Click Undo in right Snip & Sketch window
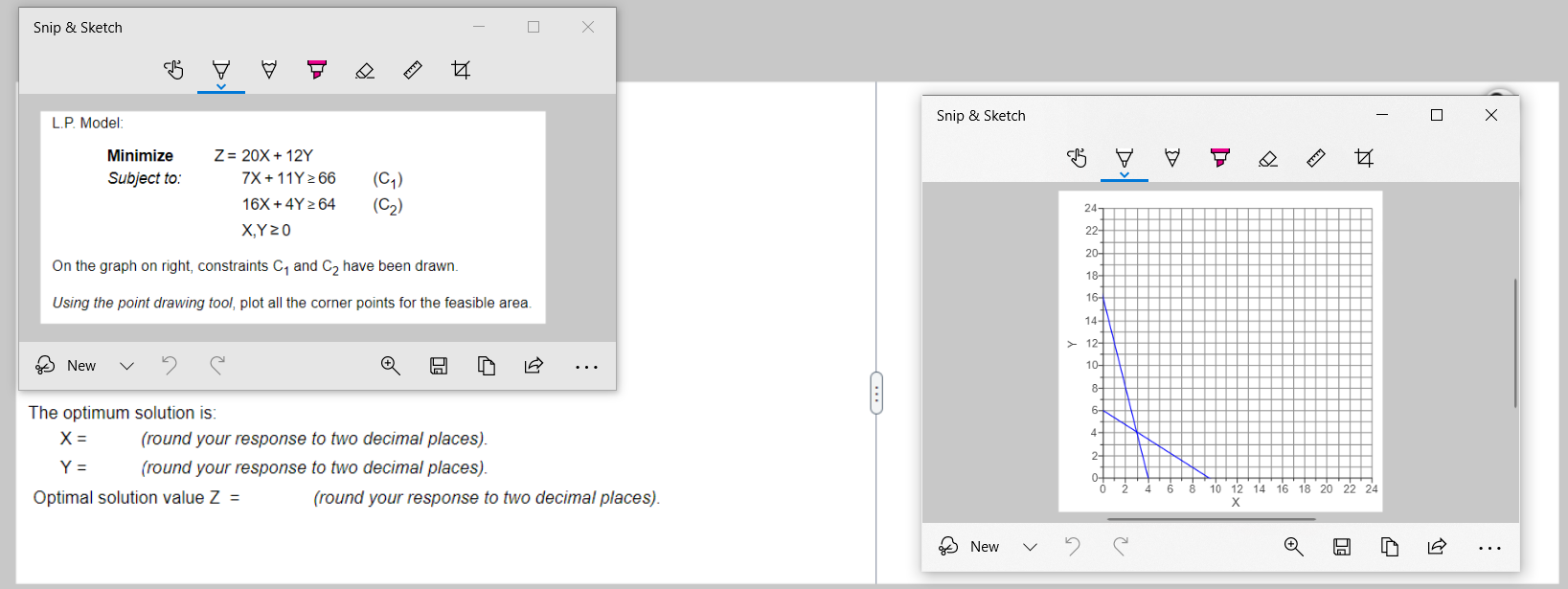The height and width of the screenshot is (589, 1568). point(1073,546)
